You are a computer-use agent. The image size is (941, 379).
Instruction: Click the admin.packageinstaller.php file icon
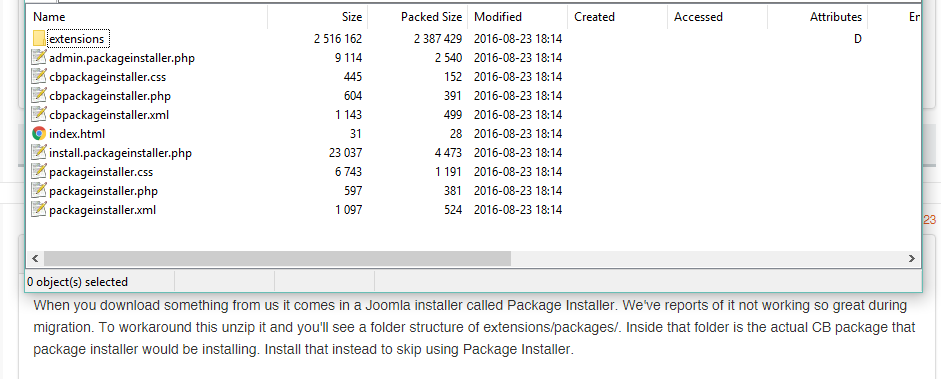point(39,58)
